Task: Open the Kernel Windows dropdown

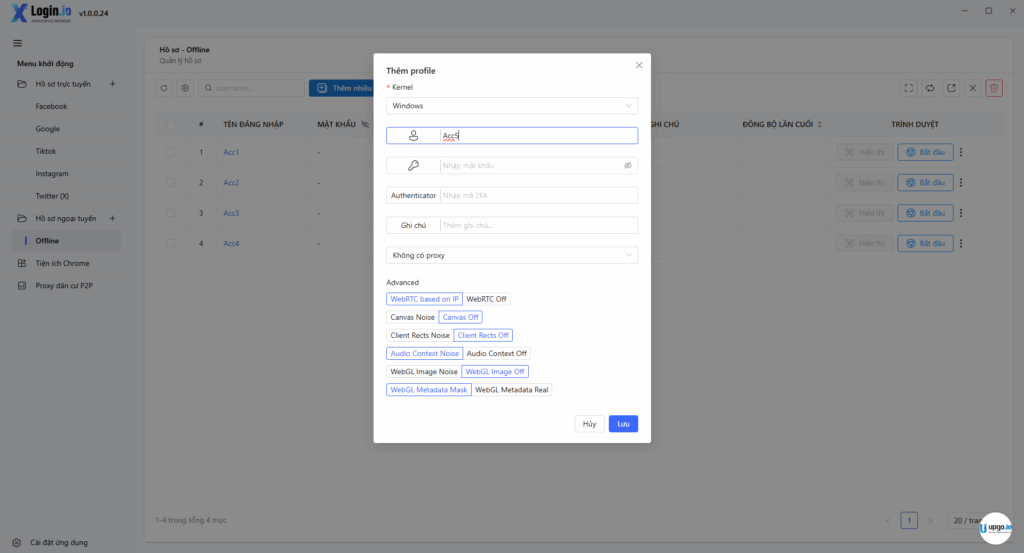Action: tap(511, 105)
